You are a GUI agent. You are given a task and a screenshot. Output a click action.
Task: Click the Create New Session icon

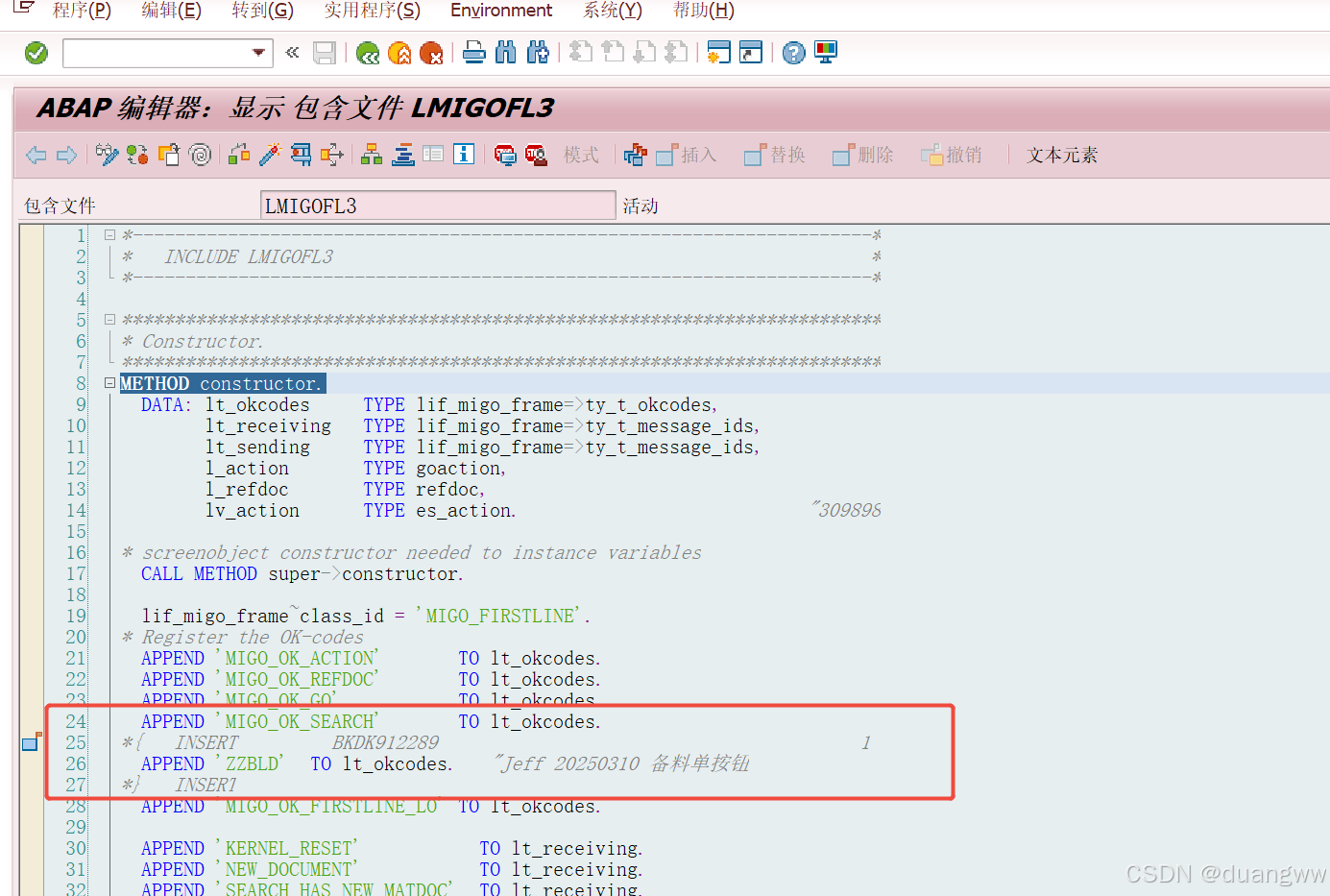click(718, 53)
